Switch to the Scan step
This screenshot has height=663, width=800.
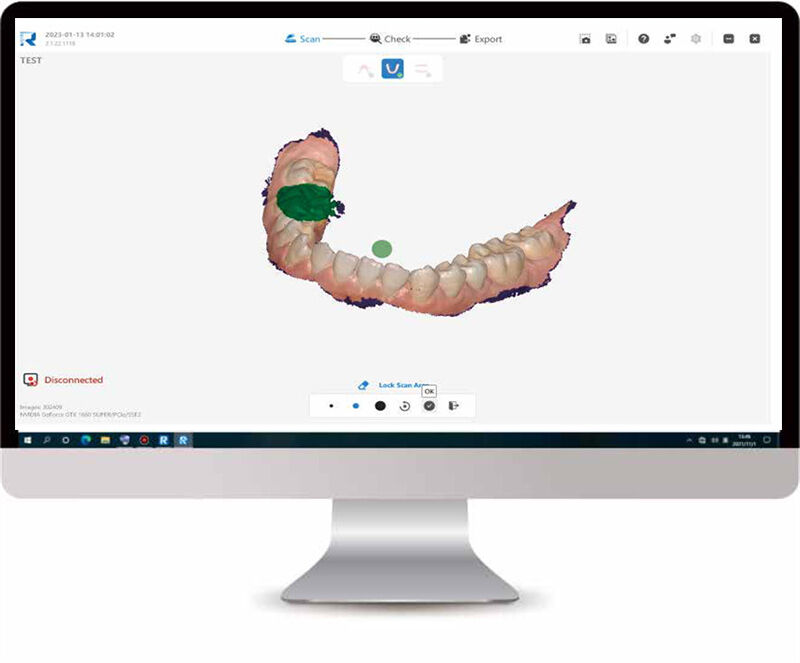coord(303,39)
